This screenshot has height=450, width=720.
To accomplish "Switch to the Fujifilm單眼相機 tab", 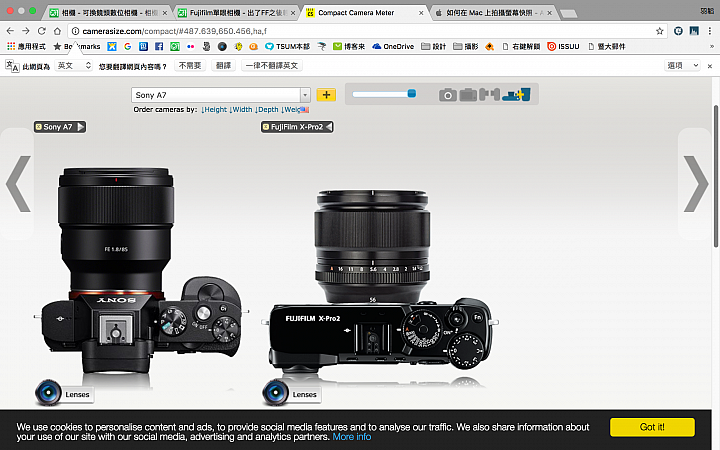I will pyautogui.click(x=237, y=13).
